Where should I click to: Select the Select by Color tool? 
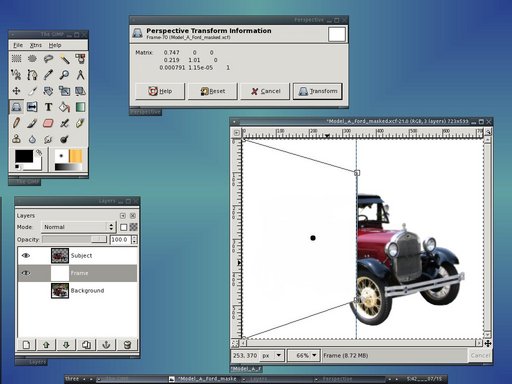(80, 59)
